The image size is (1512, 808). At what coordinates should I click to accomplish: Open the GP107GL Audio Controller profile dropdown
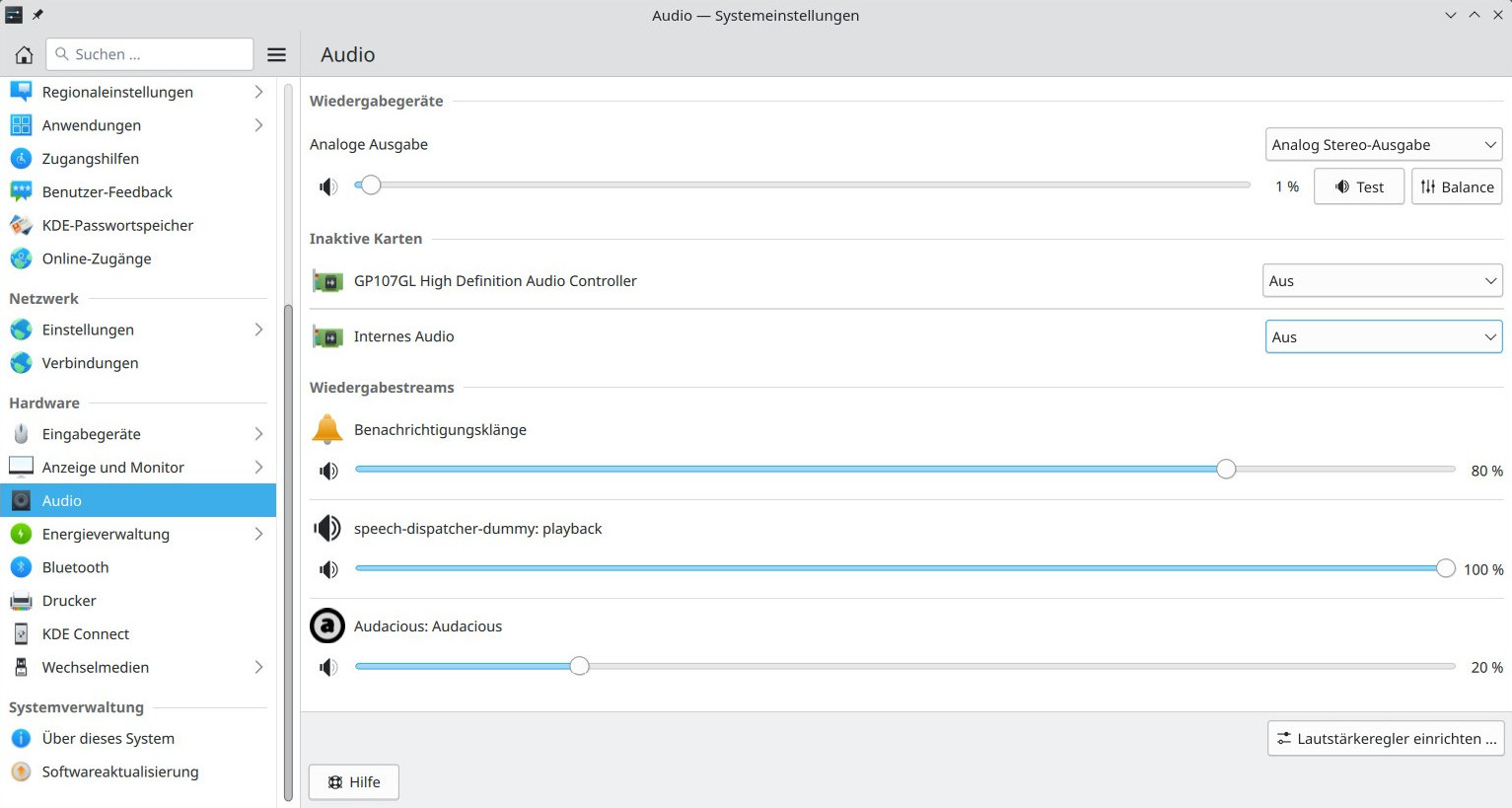point(1382,281)
